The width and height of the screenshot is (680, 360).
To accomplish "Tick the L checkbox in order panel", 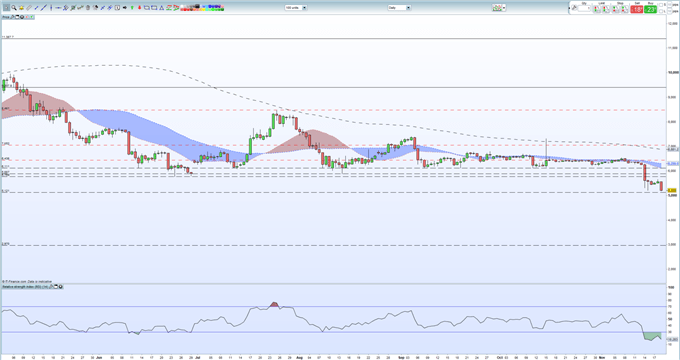I will (x=661, y=11).
